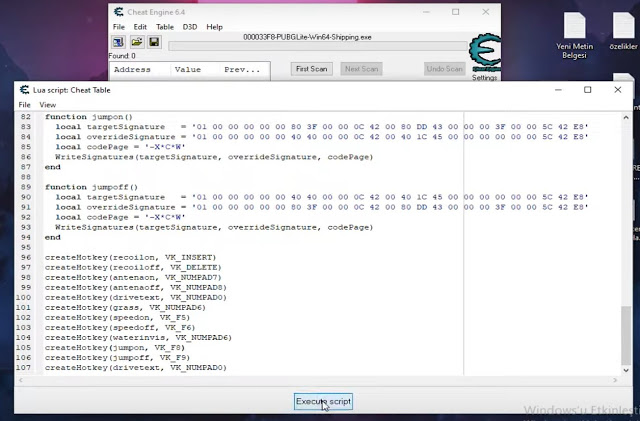The width and height of the screenshot is (640, 421).
Task: Open View menu in Lua script window
Action: coord(48,105)
